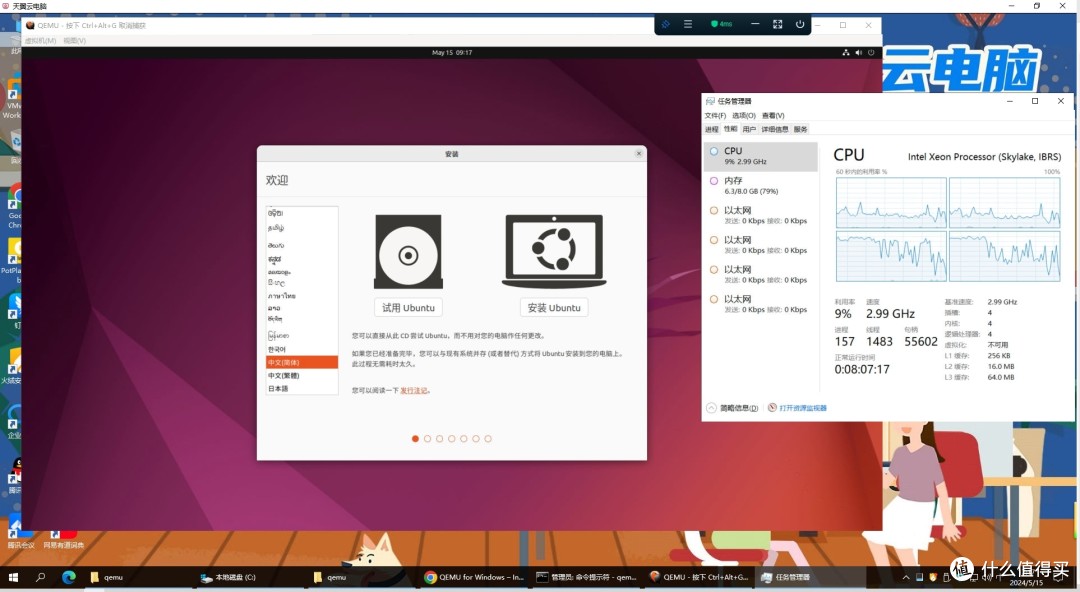Expand hidden system tray icons chevron
Viewport: 1080px width, 592px height.
pyautogui.click(x=906, y=578)
